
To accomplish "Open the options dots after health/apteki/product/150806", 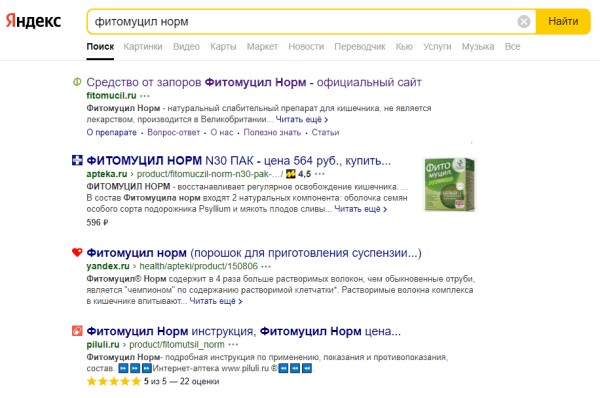I will tap(266, 266).
